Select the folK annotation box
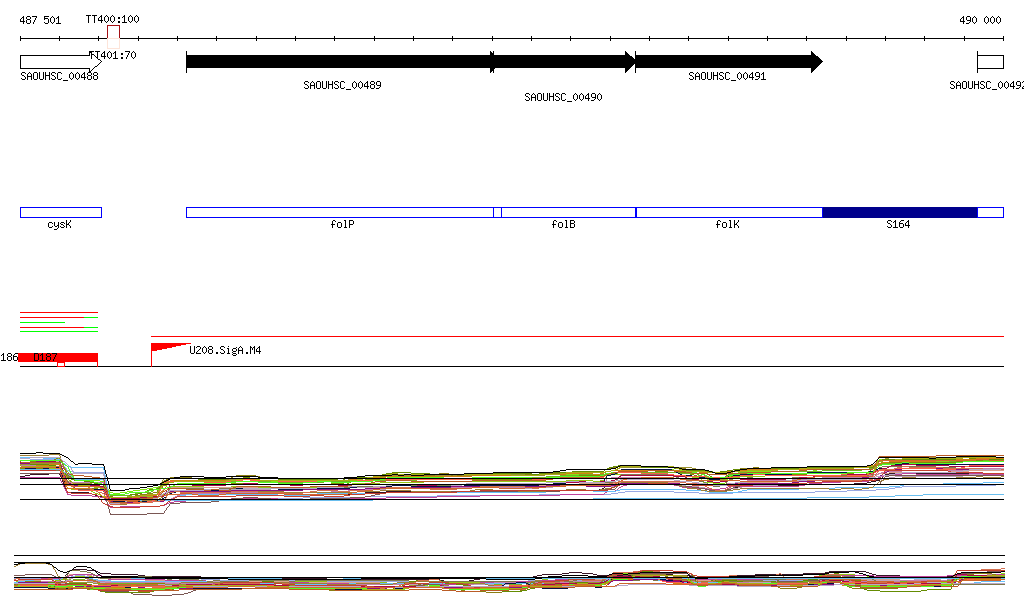The width and height of the screenshot is (1024, 611). pyautogui.click(x=728, y=212)
